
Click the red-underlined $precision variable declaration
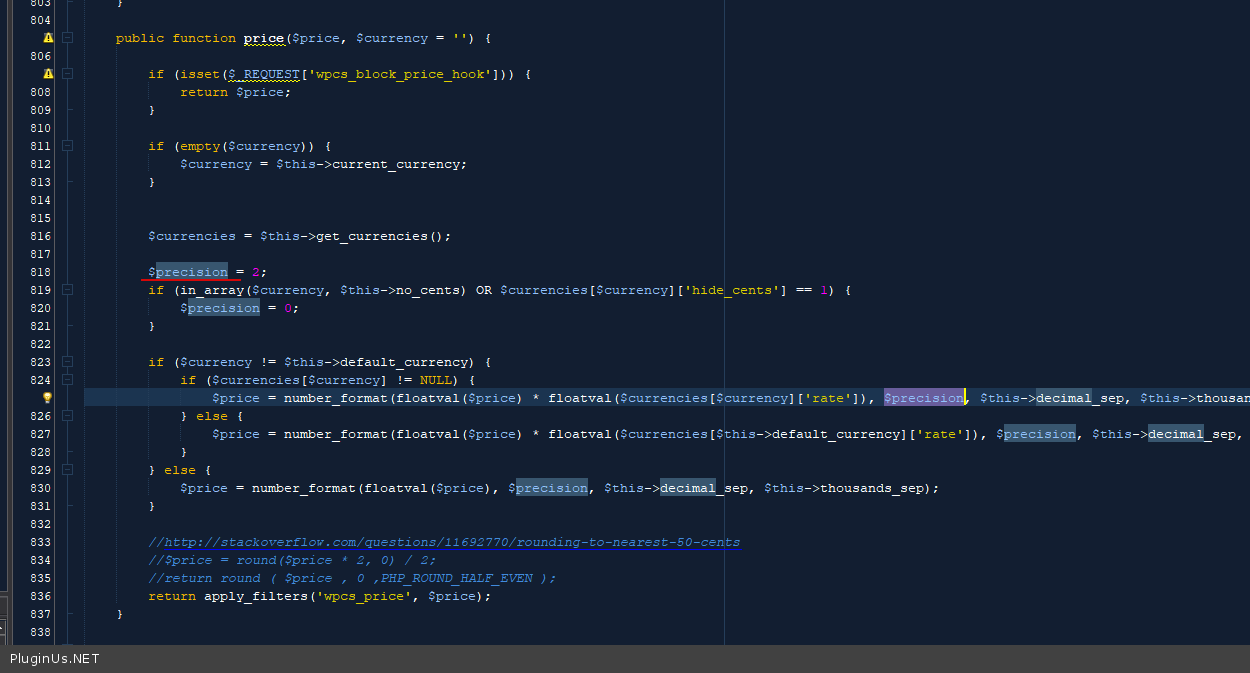click(188, 272)
